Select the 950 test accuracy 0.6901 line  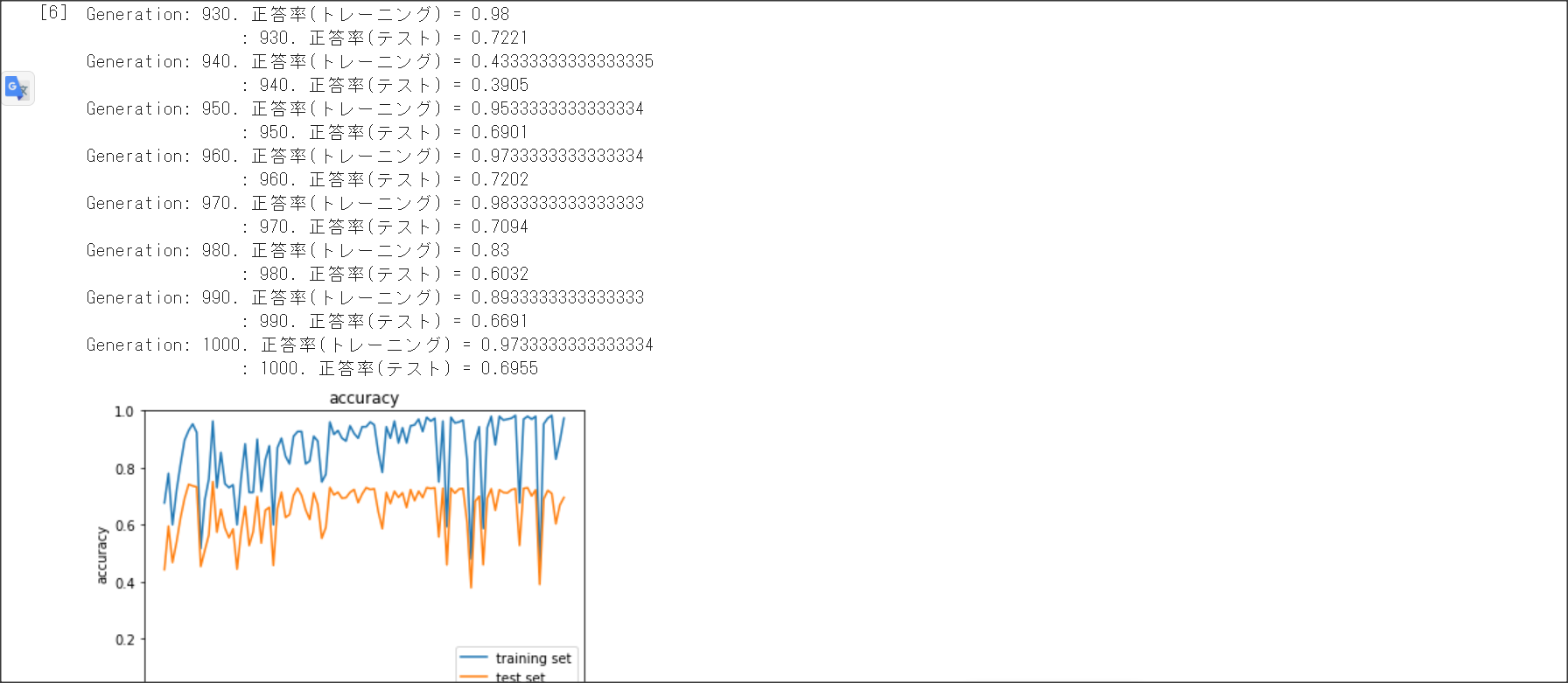[x=385, y=132]
